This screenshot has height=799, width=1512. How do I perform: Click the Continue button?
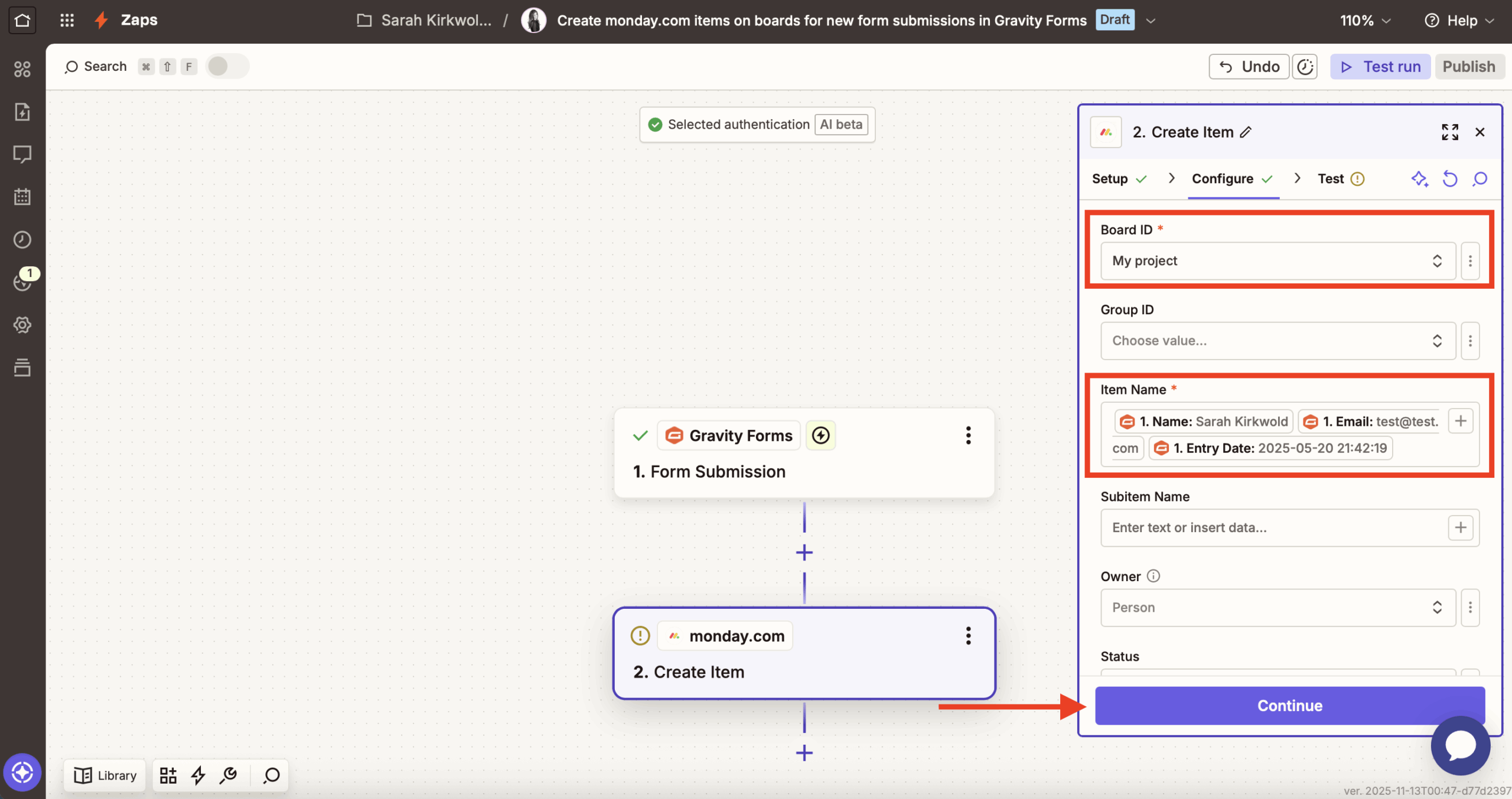pyautogui.click(x=1289, y=705)
